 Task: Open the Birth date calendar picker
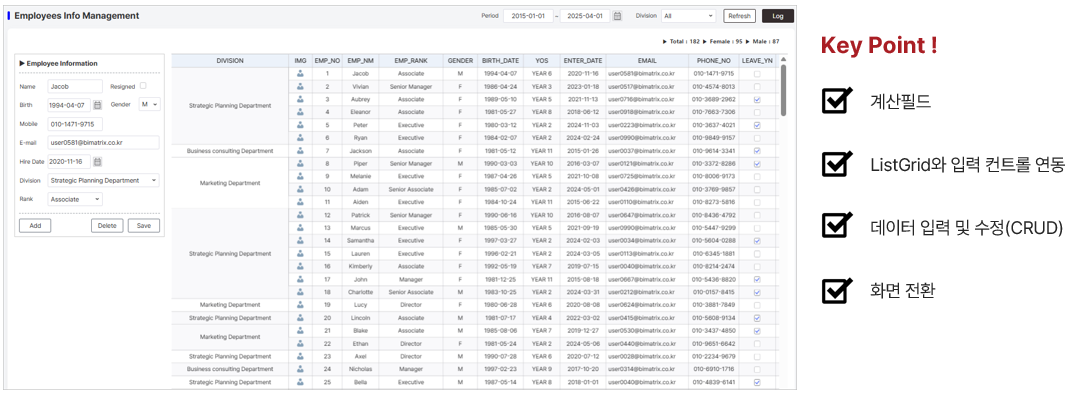(x=97, y=105)
